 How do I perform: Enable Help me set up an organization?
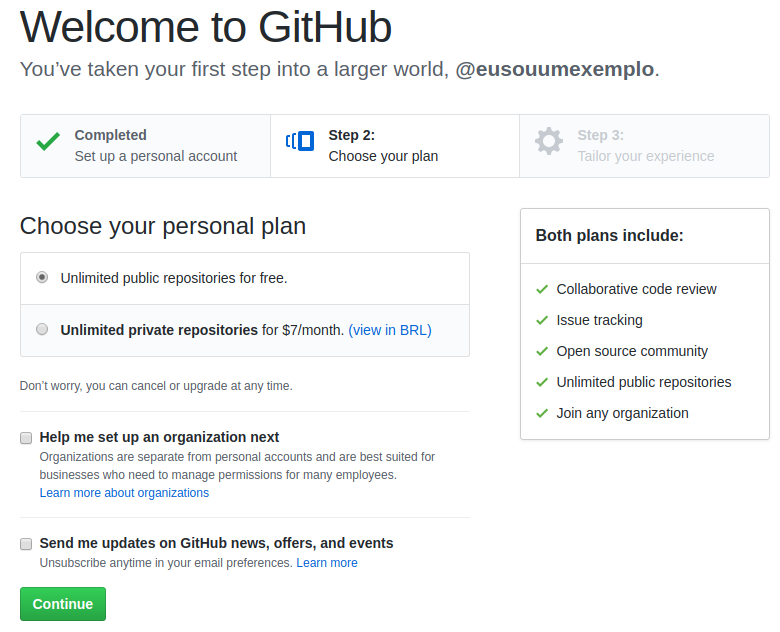(x=26, y=438)
